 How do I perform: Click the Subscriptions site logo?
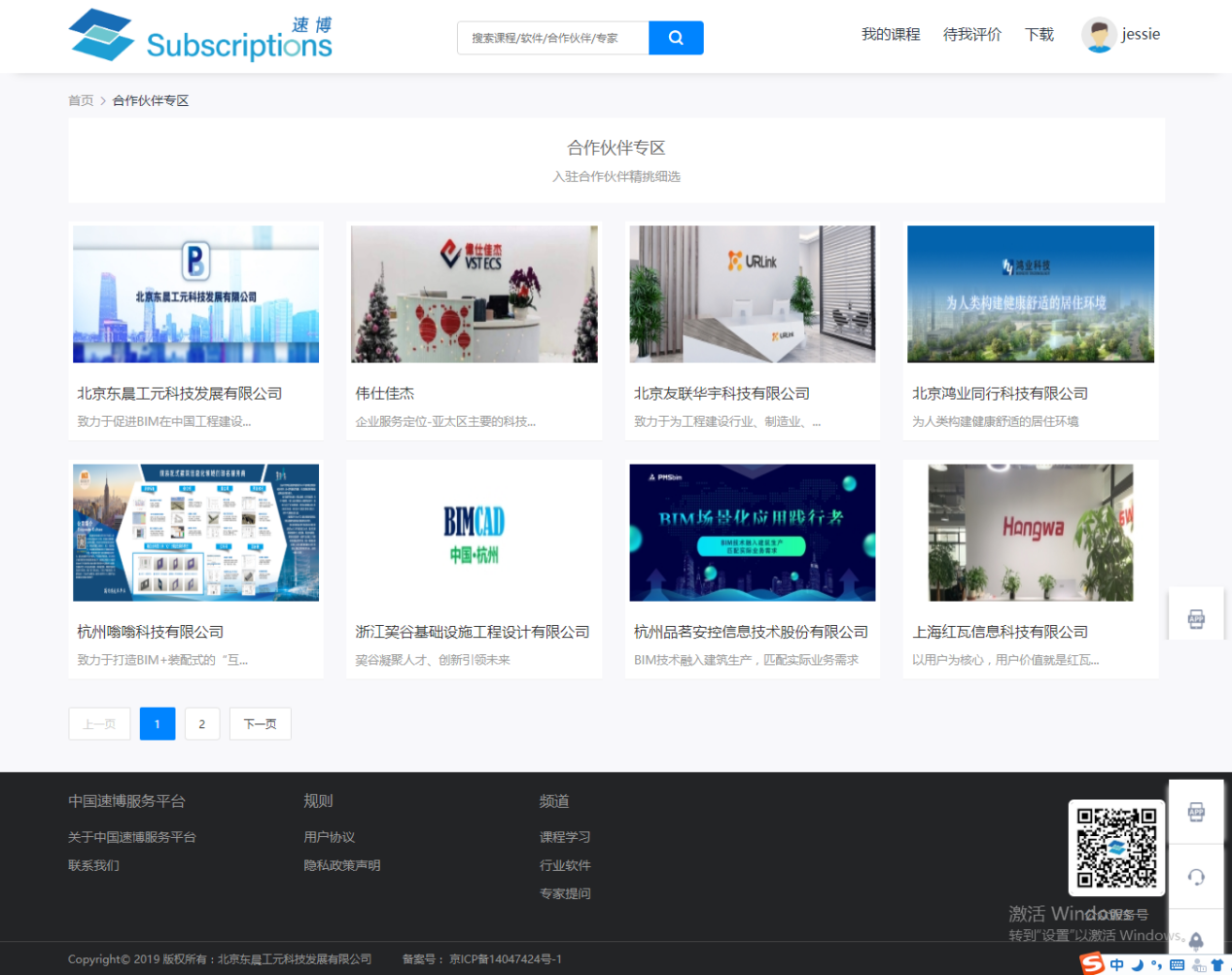200,35
